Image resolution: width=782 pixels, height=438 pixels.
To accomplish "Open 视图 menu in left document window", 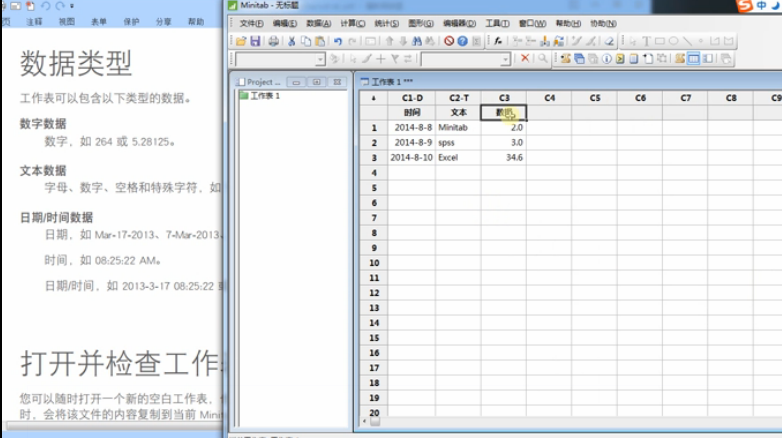I will pyautogui.click(x=66, y=22).
